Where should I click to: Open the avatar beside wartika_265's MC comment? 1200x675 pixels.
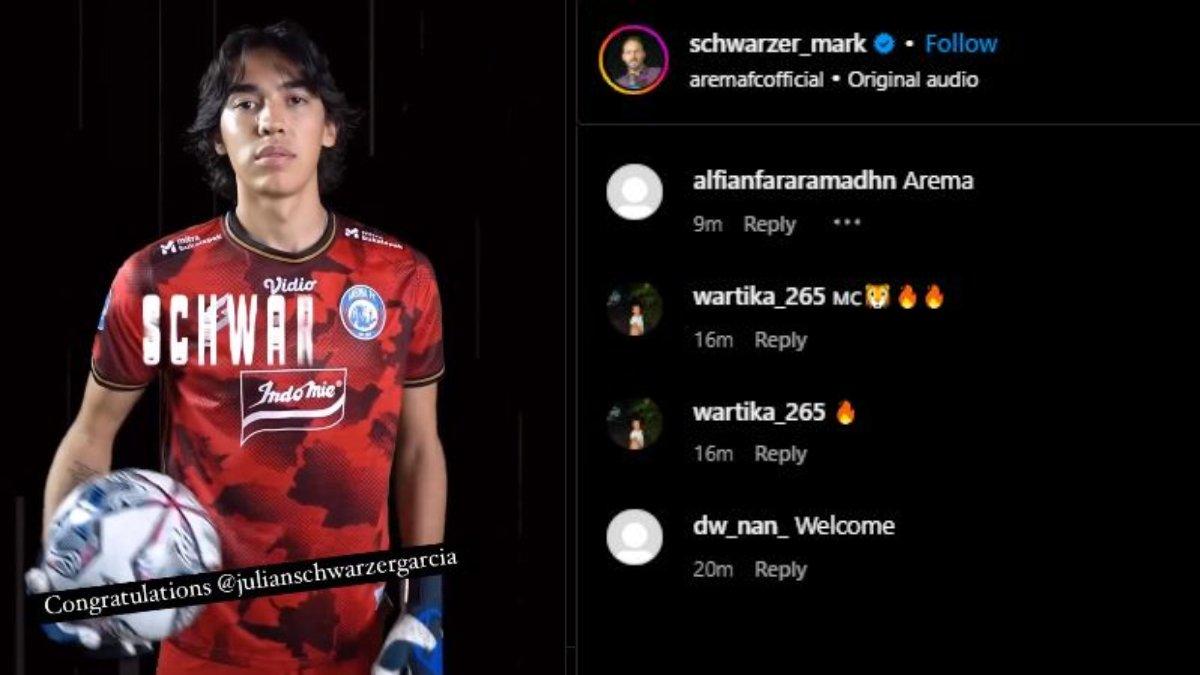(634, 308)
